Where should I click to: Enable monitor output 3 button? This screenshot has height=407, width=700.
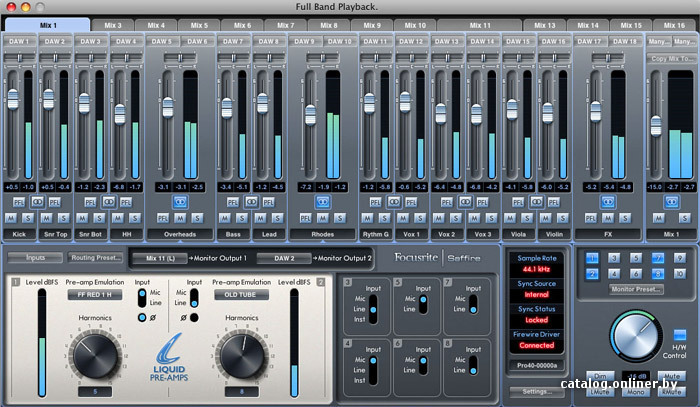click(614, 258)
